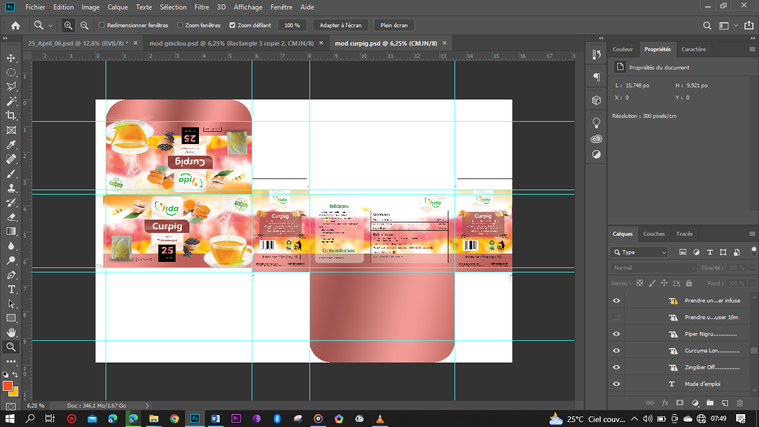Viewport: 759px width, 427px height.
Task: Add a layer mask
Action: [680, 403]
